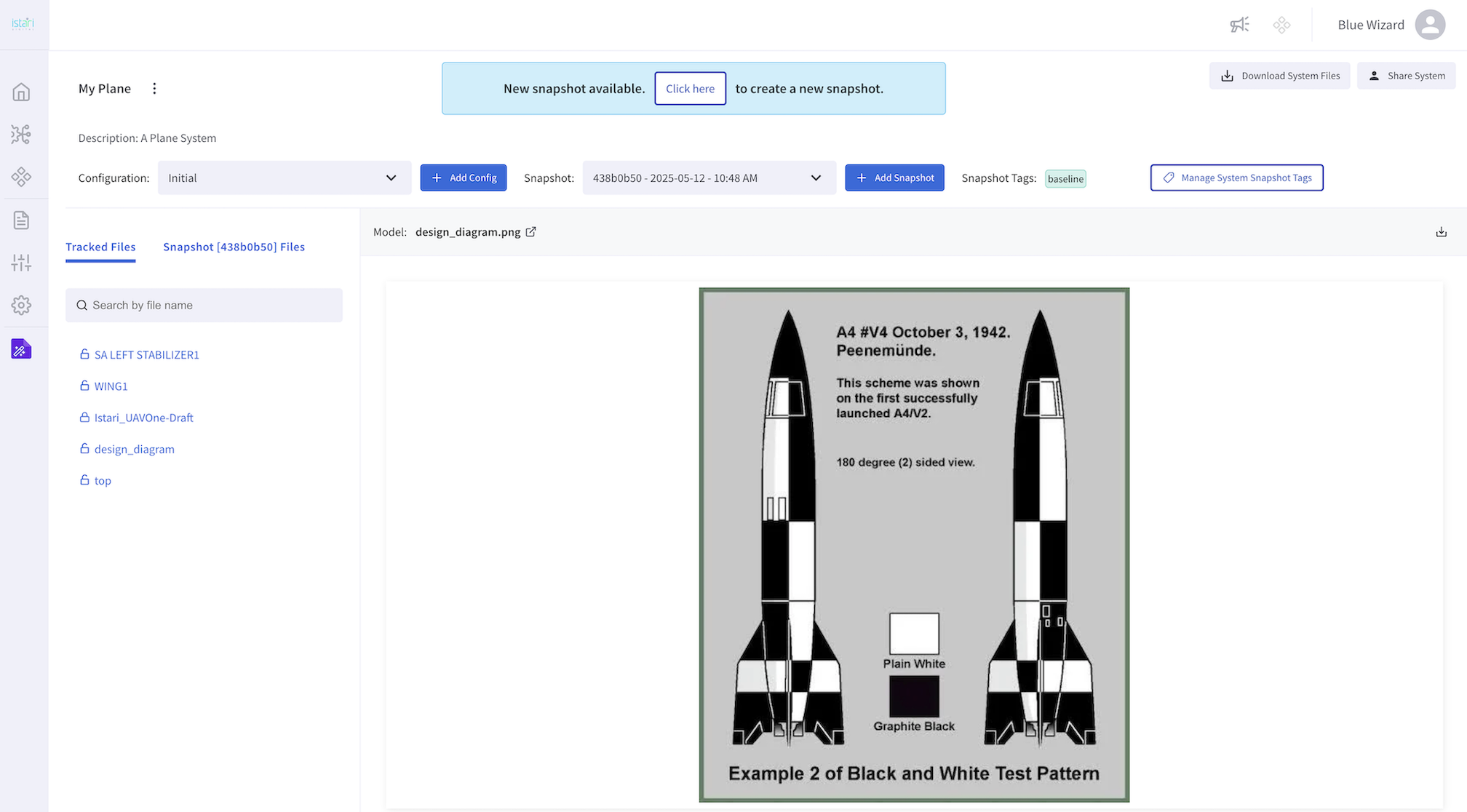Switch to Snapshot [438b0b50] Files tab

coord(234,247)
